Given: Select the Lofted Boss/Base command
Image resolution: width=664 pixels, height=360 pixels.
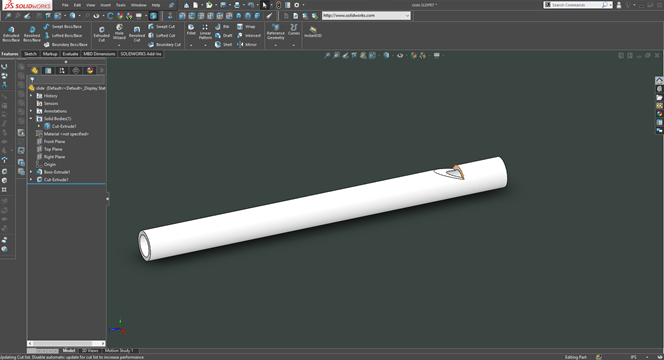Looking at the screenshot, I should 63,36.
